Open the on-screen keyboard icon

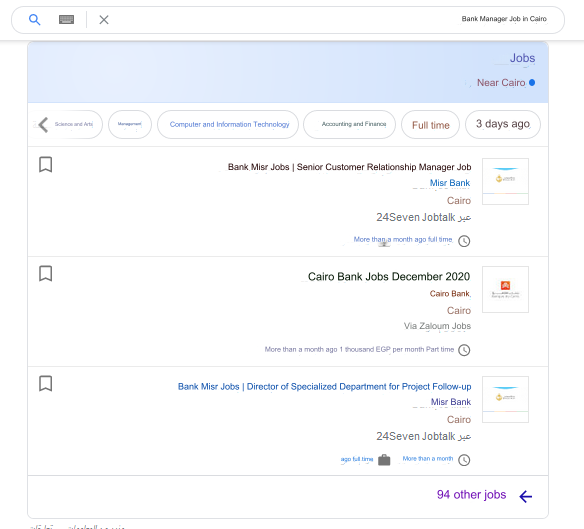(67, 19)
